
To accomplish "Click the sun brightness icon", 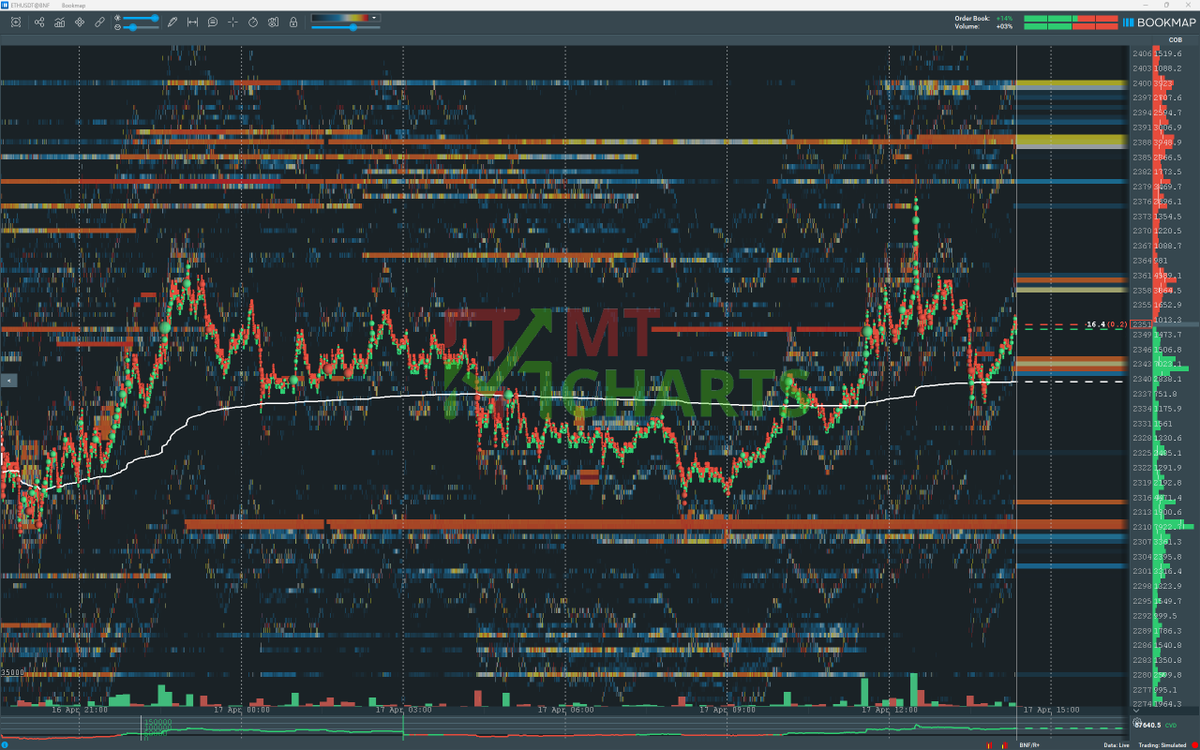I will (117, 18).
